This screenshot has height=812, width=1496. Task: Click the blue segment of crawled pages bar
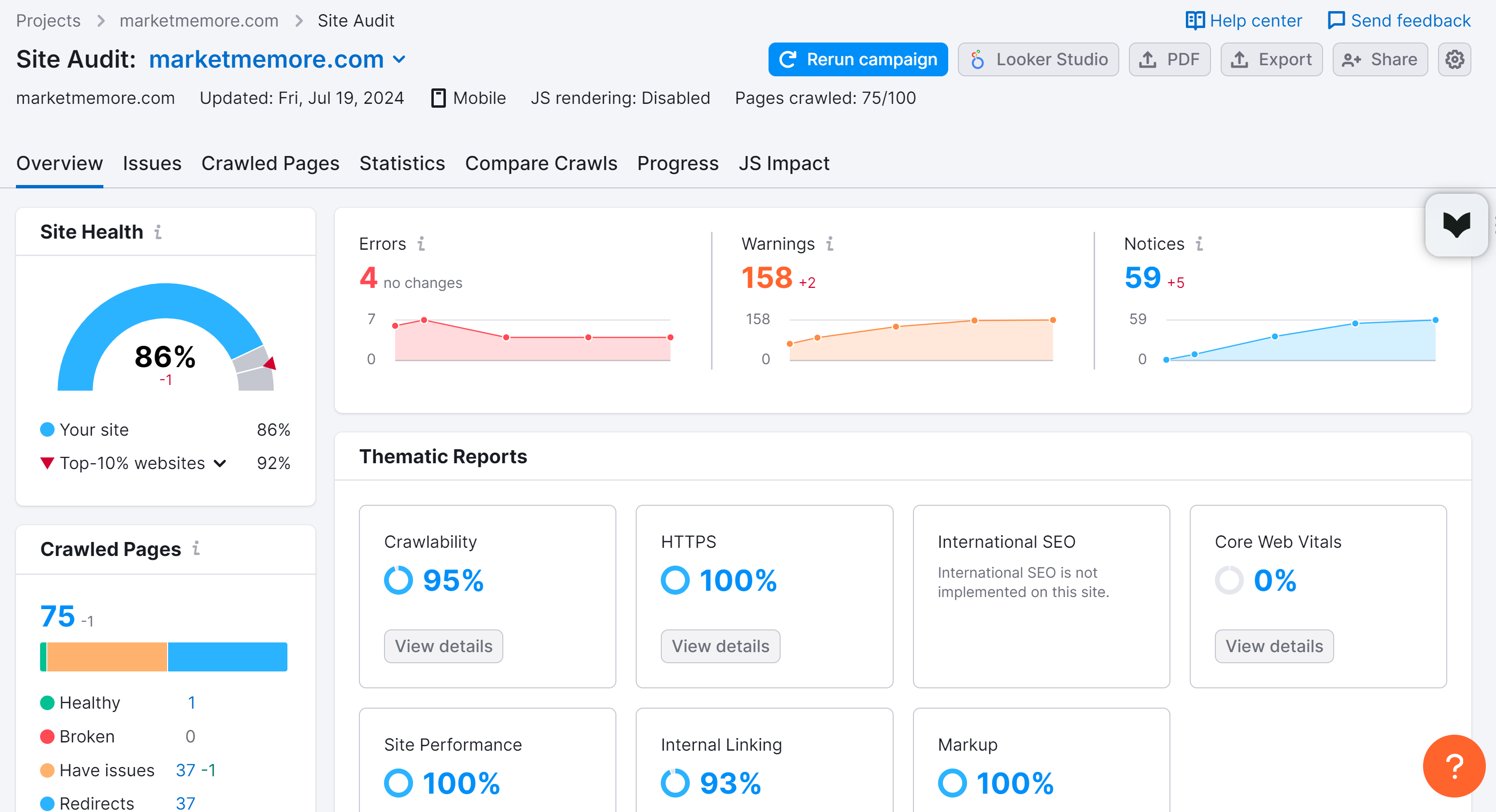tap(228, 657)
